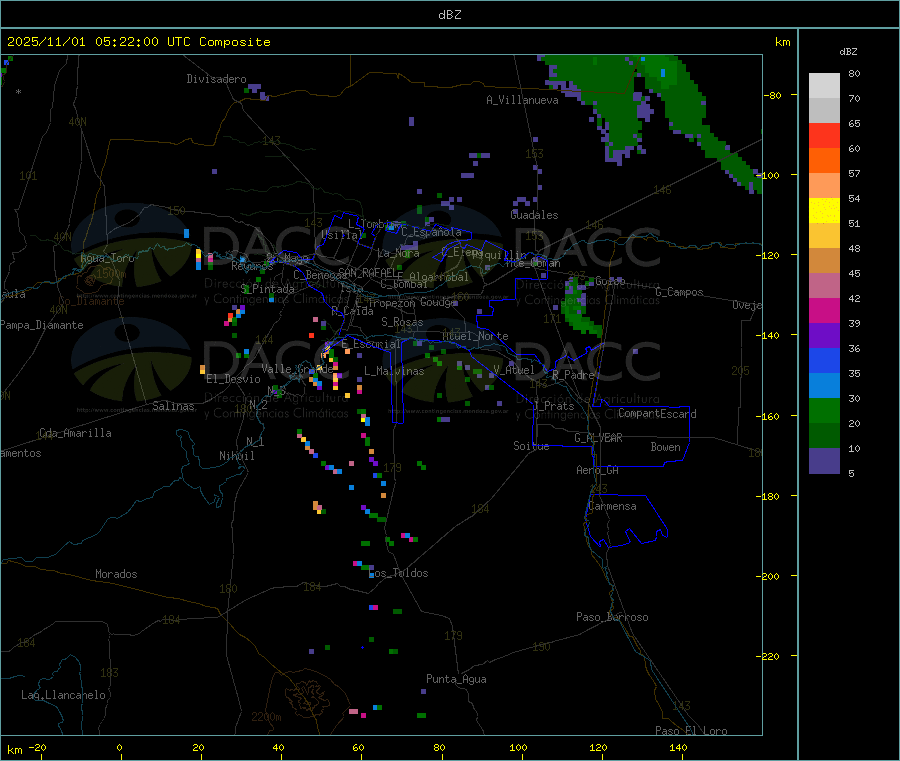
Task: Click the '140' km mark on the horizontal axis
Action: click(x=678, y=747)
